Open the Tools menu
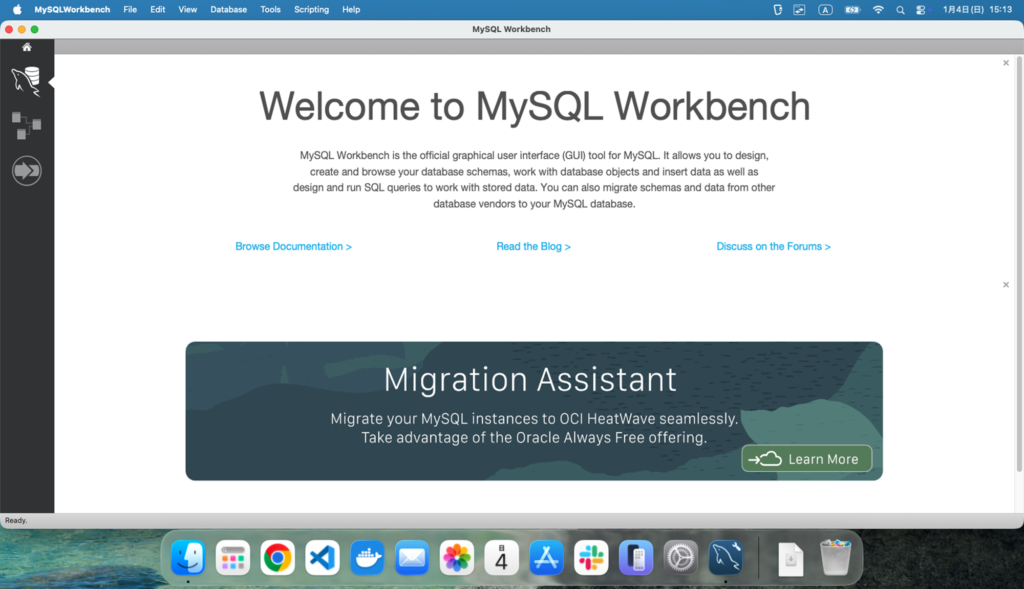Viewport: 1024px width, 589px height. pos(270,9)
